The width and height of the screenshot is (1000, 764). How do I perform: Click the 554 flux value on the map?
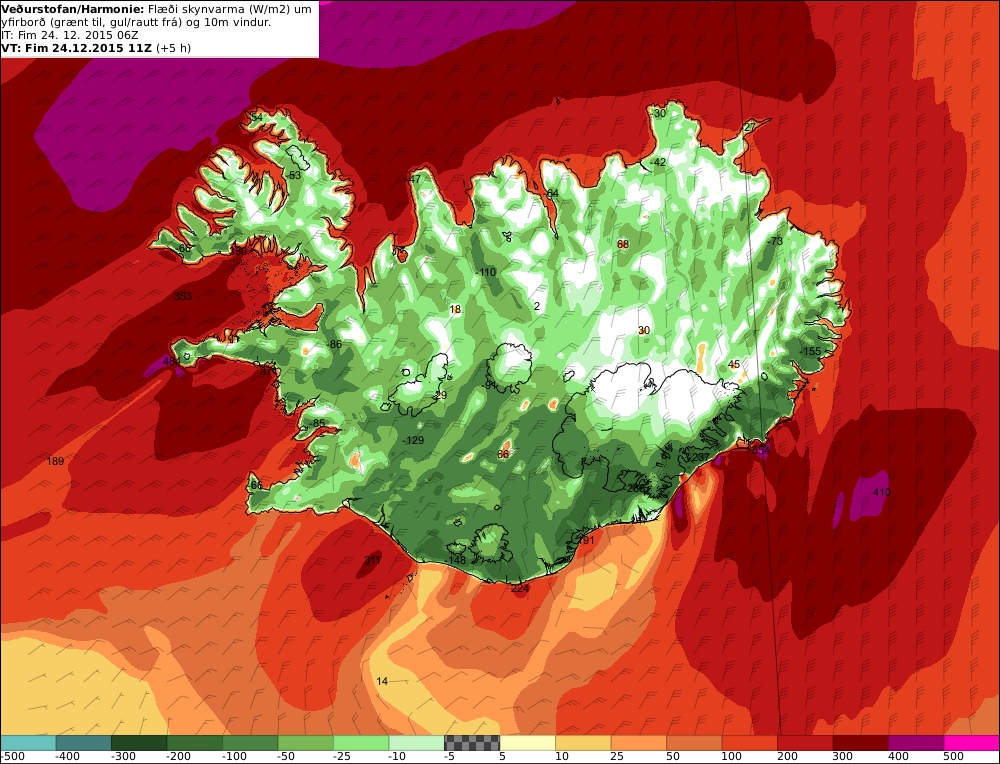point(761,450)
